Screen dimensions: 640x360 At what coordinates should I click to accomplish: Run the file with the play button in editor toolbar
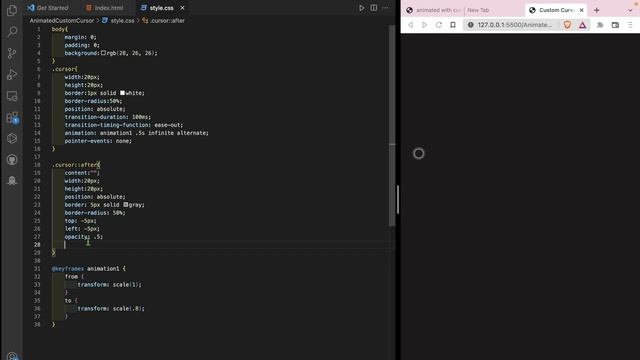point(361,8)
